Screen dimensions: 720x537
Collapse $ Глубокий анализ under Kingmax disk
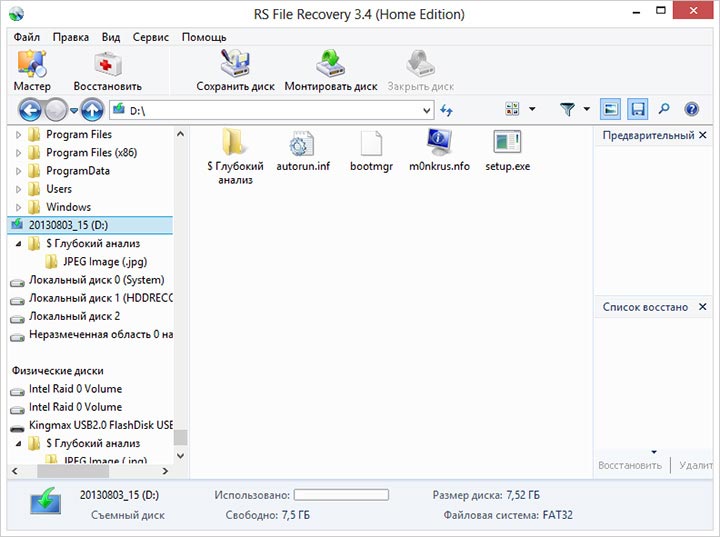click(18, 444)
